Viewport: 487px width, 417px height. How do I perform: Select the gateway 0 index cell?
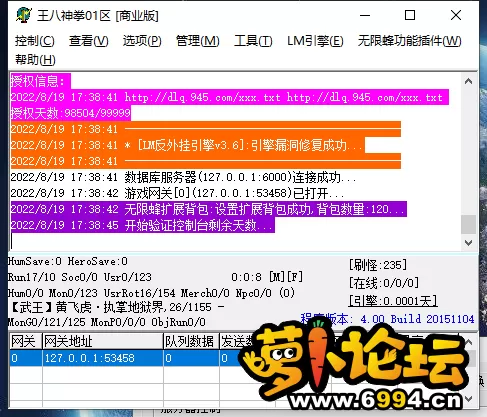(x=26, y=358)
